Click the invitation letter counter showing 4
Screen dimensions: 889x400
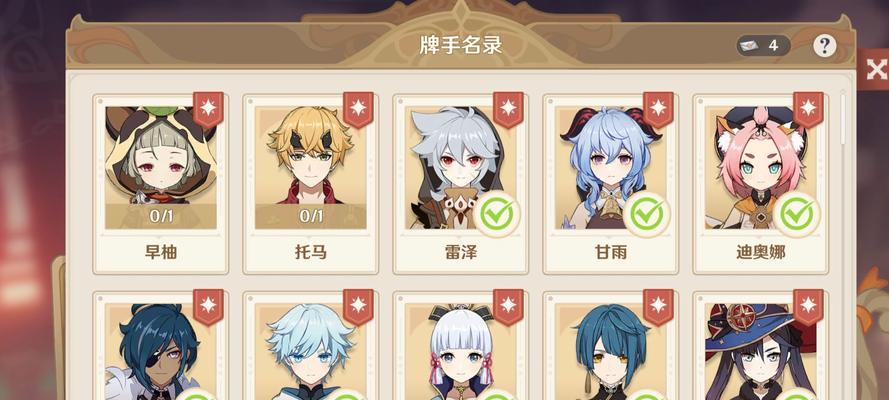[763, 46]
